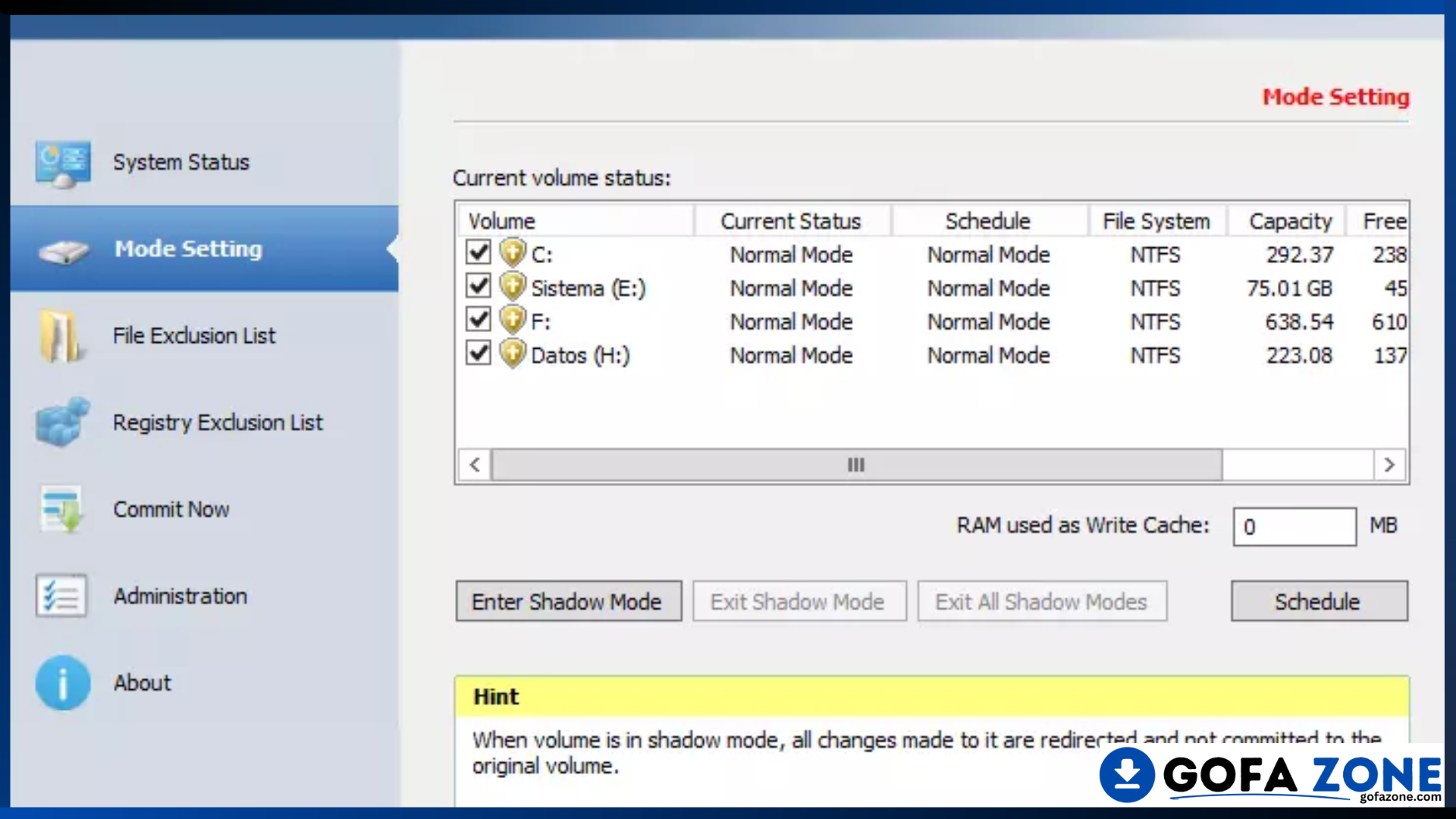Select the Datos (H:) volume name
The height and width of the screenshot is (819, 1456).
(580, 355)
